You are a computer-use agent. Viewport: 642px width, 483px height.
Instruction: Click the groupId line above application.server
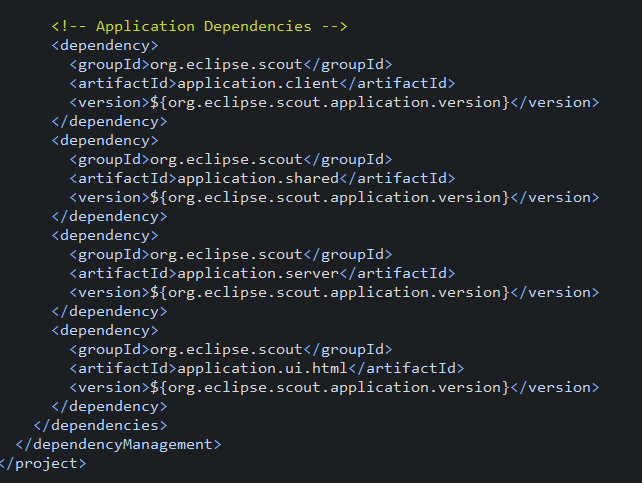tap(231, 254)
